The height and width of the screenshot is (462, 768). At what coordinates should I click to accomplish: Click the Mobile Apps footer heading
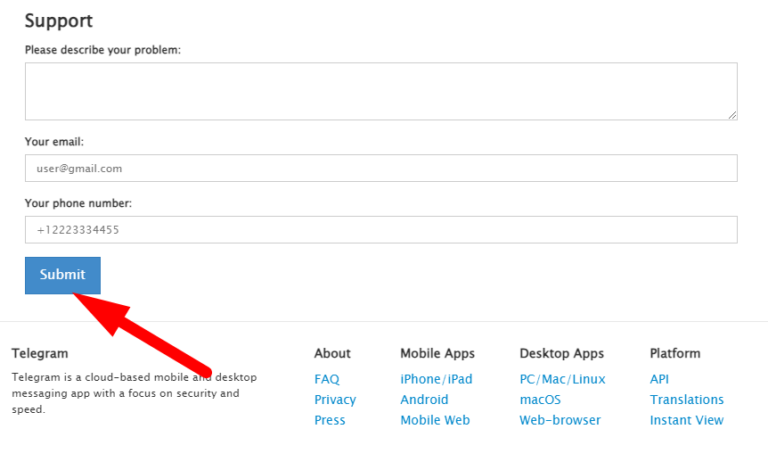pos(437,353)
